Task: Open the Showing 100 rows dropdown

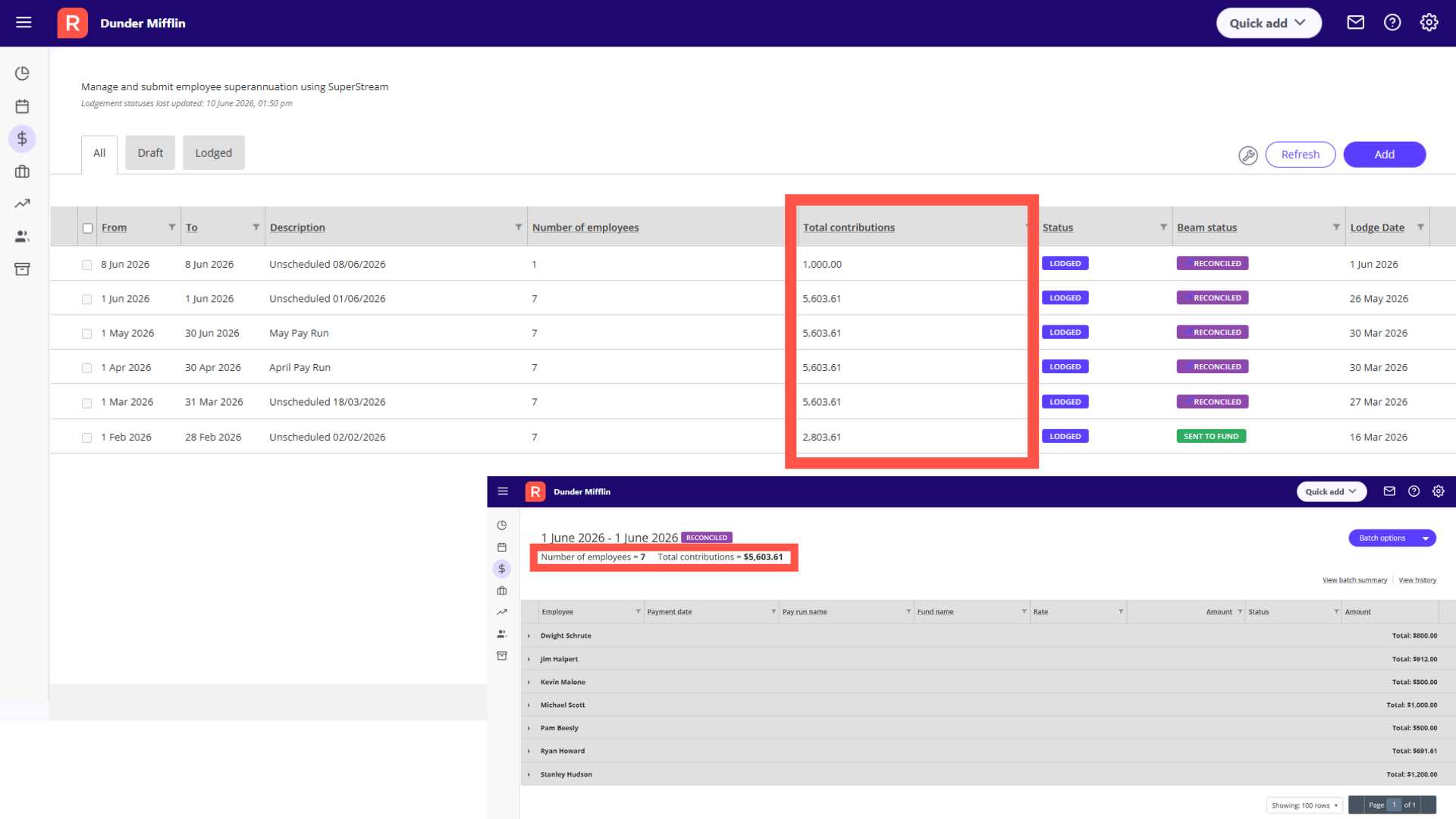Action: [x=1304, y=805]
